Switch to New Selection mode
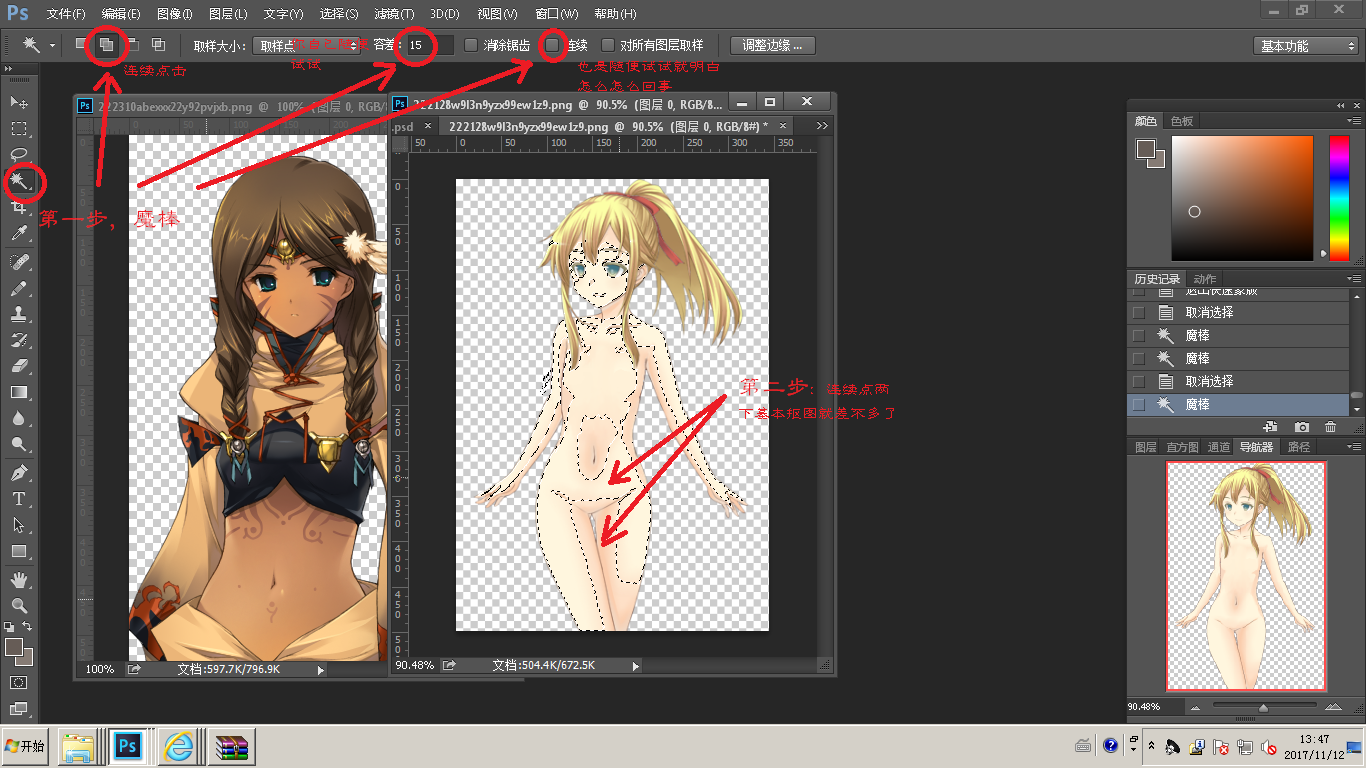1366x768 pixels. pyautogui.click(x=81, y=45)
